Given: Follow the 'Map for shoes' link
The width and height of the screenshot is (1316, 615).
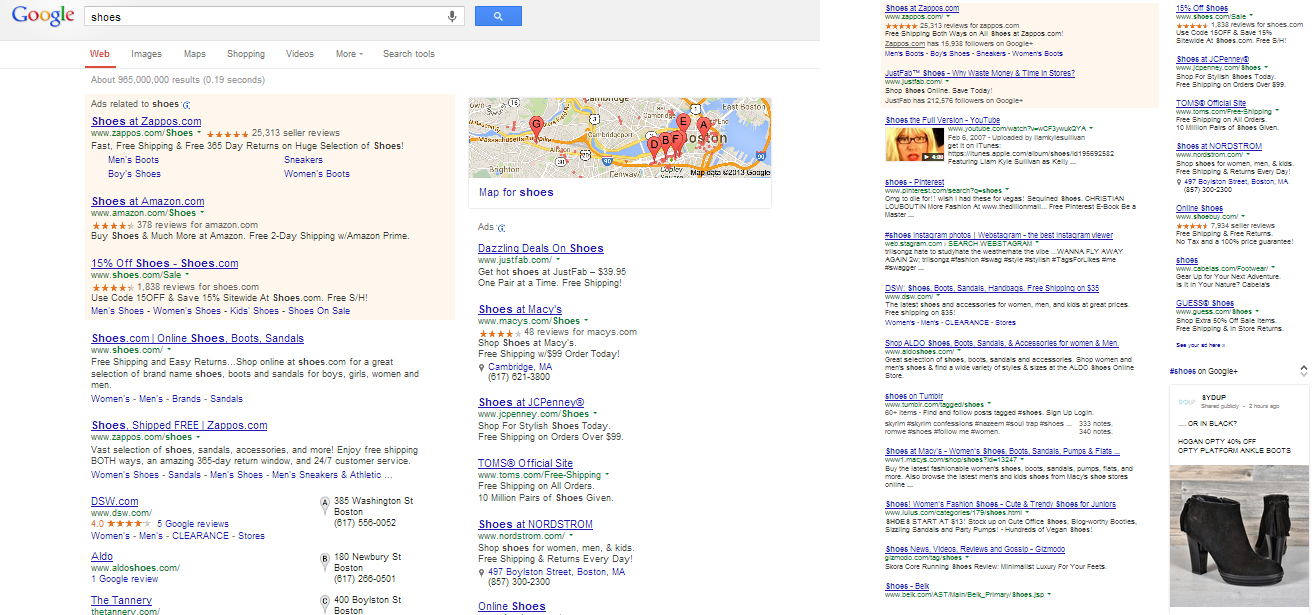Looking at the screenshot, I should click(516, 192).
